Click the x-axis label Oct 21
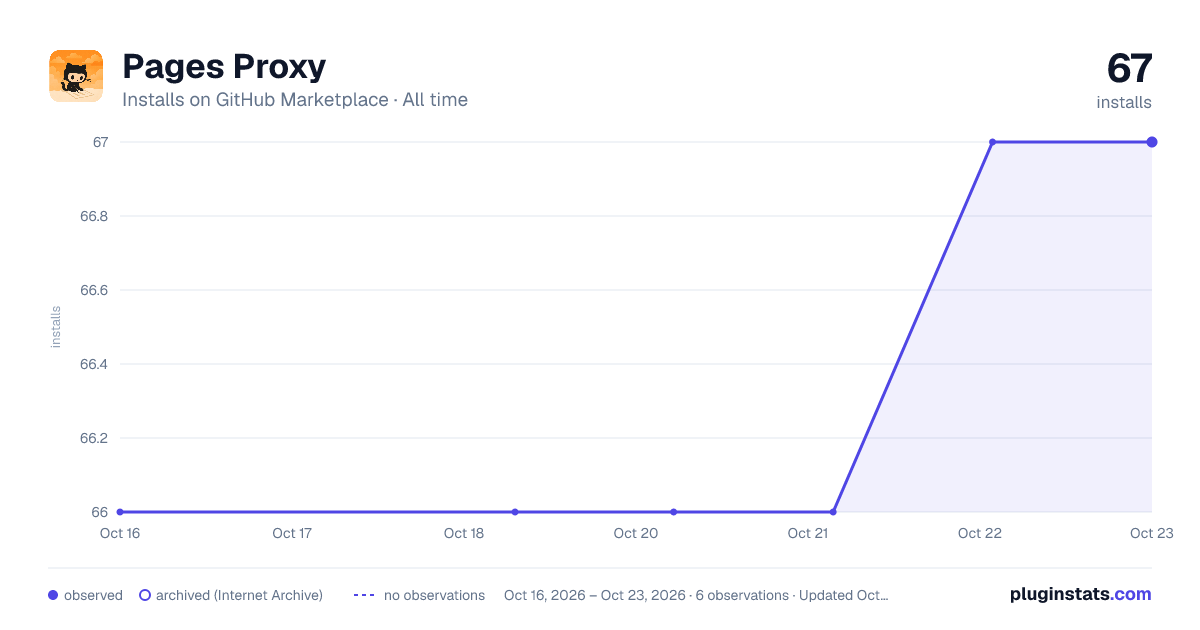 [808, 533]
